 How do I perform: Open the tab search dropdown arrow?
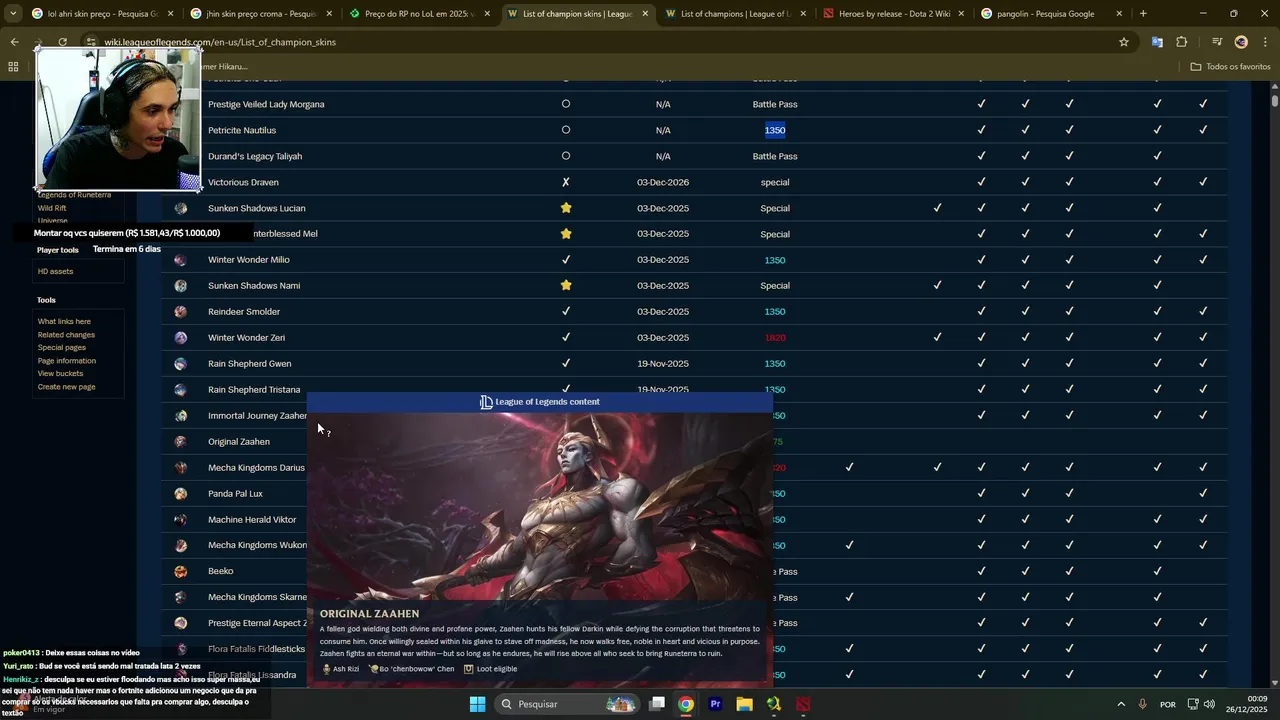tap(13, 14)
